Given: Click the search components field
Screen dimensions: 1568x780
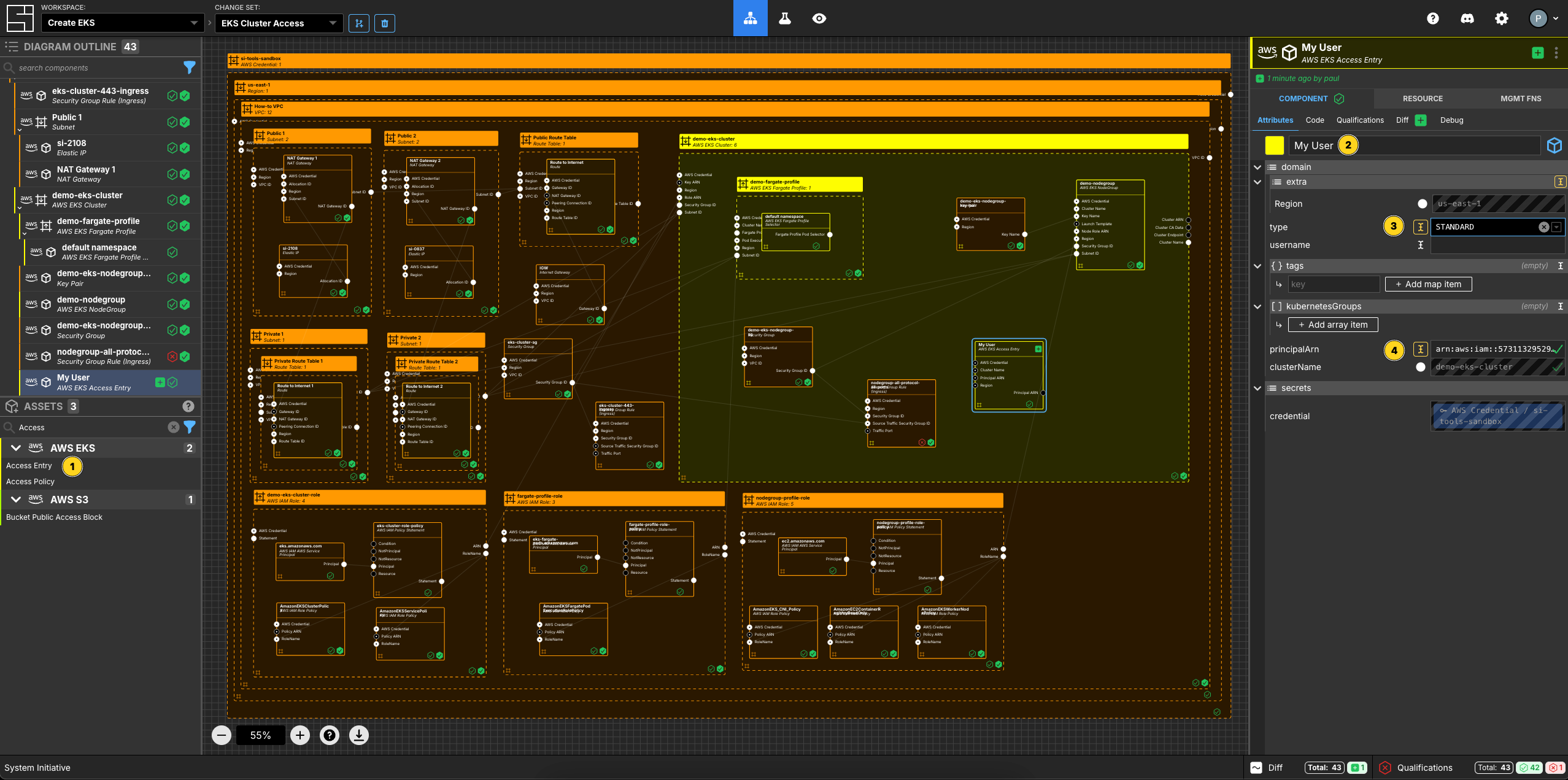Looking at the screenshot, I should tap(98, 68).
